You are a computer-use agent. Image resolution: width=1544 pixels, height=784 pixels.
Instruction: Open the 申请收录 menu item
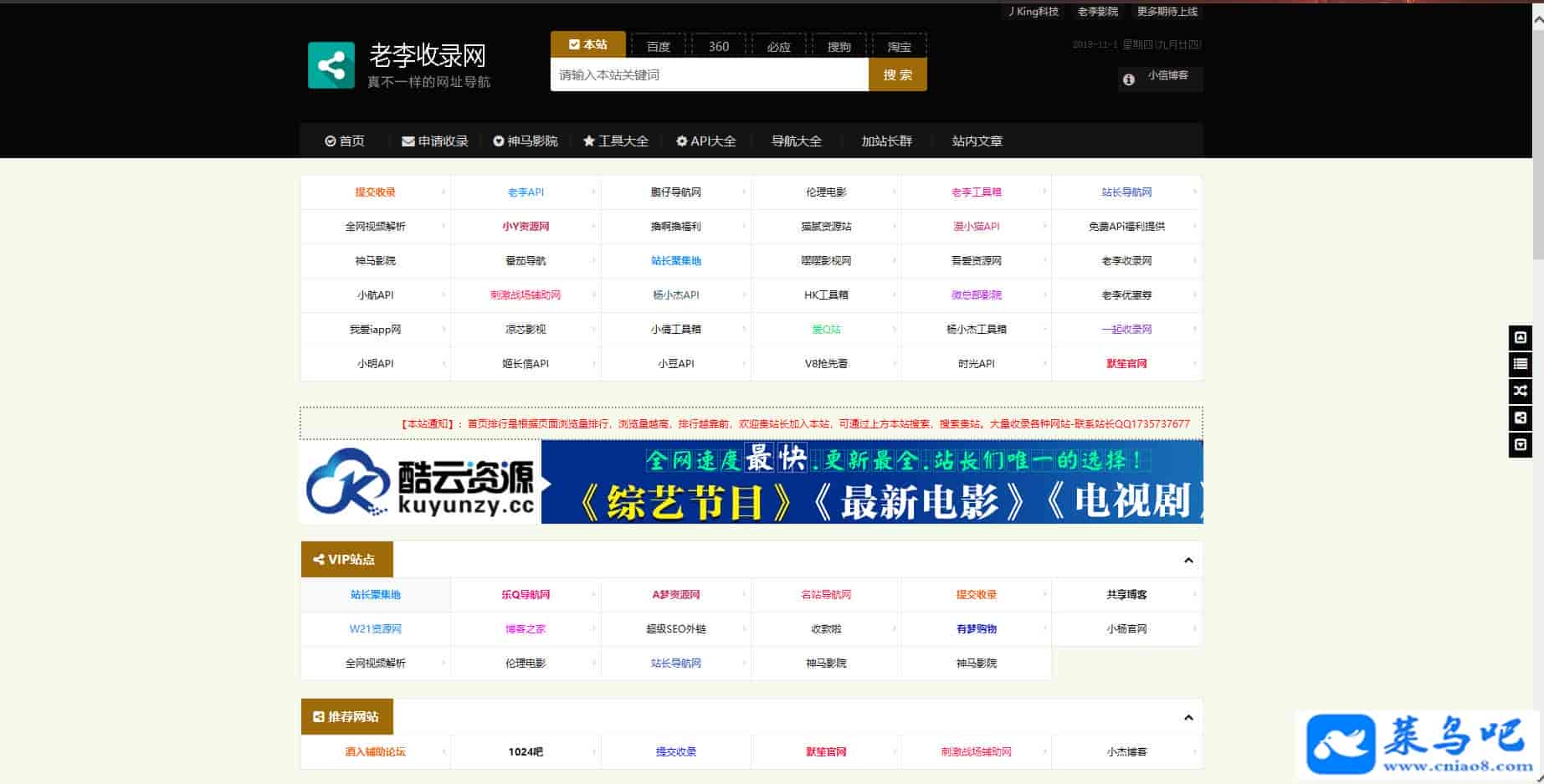click(x=435, y=141)
